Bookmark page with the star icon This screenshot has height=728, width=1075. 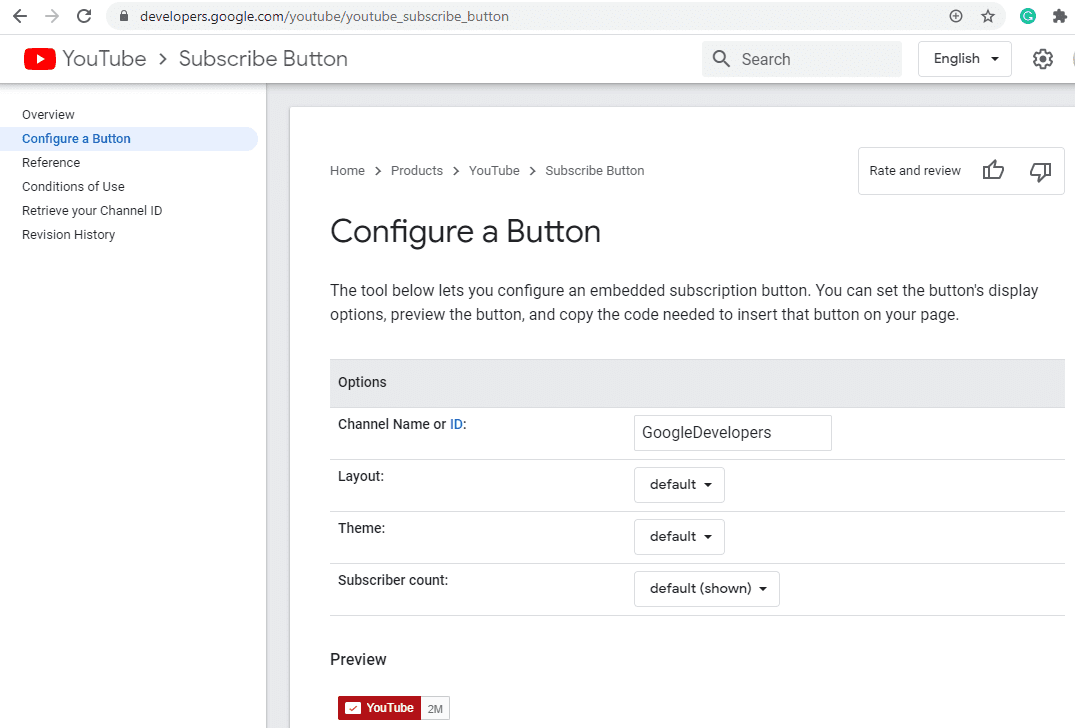click(x=987, y=16)
